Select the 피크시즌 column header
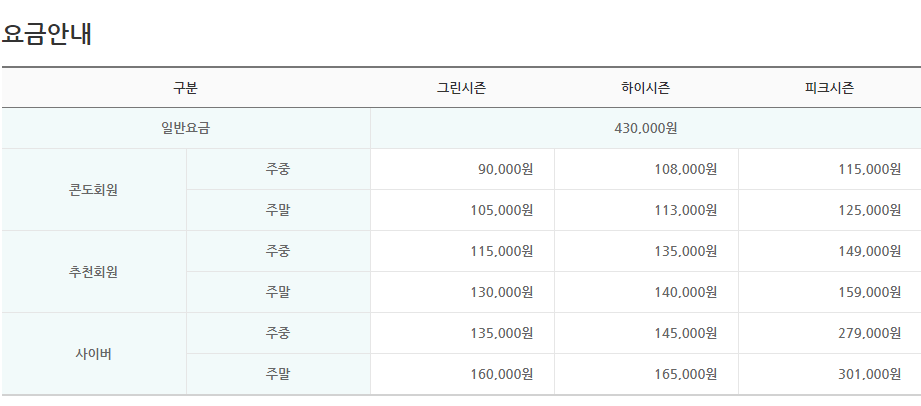 tap(829, 88)
